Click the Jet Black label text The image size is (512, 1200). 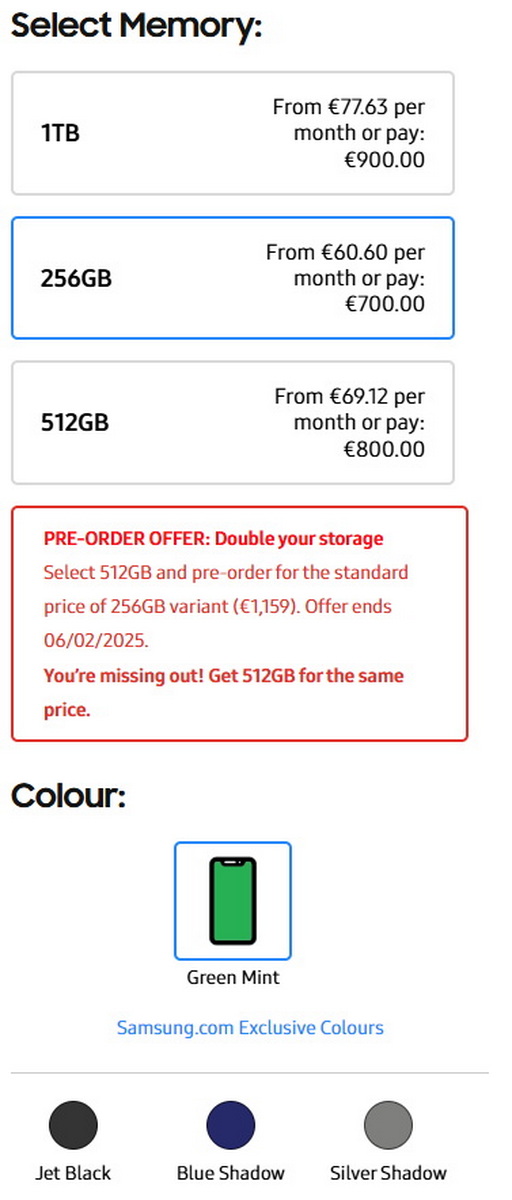[x=73, y=1173]
